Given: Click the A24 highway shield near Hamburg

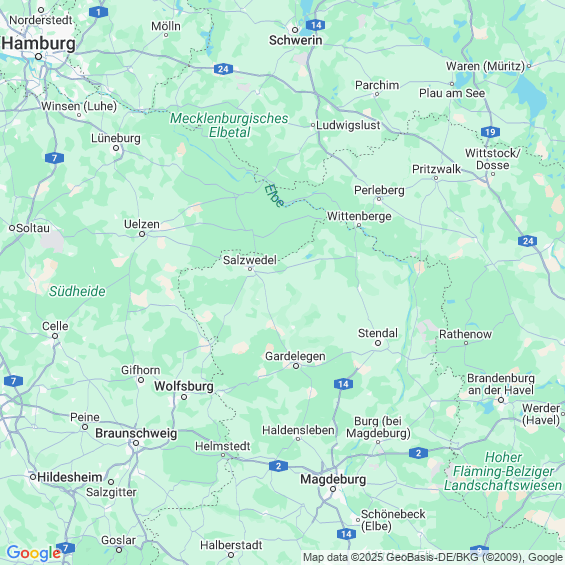Looking at the screenshot, I should point(223,69).
